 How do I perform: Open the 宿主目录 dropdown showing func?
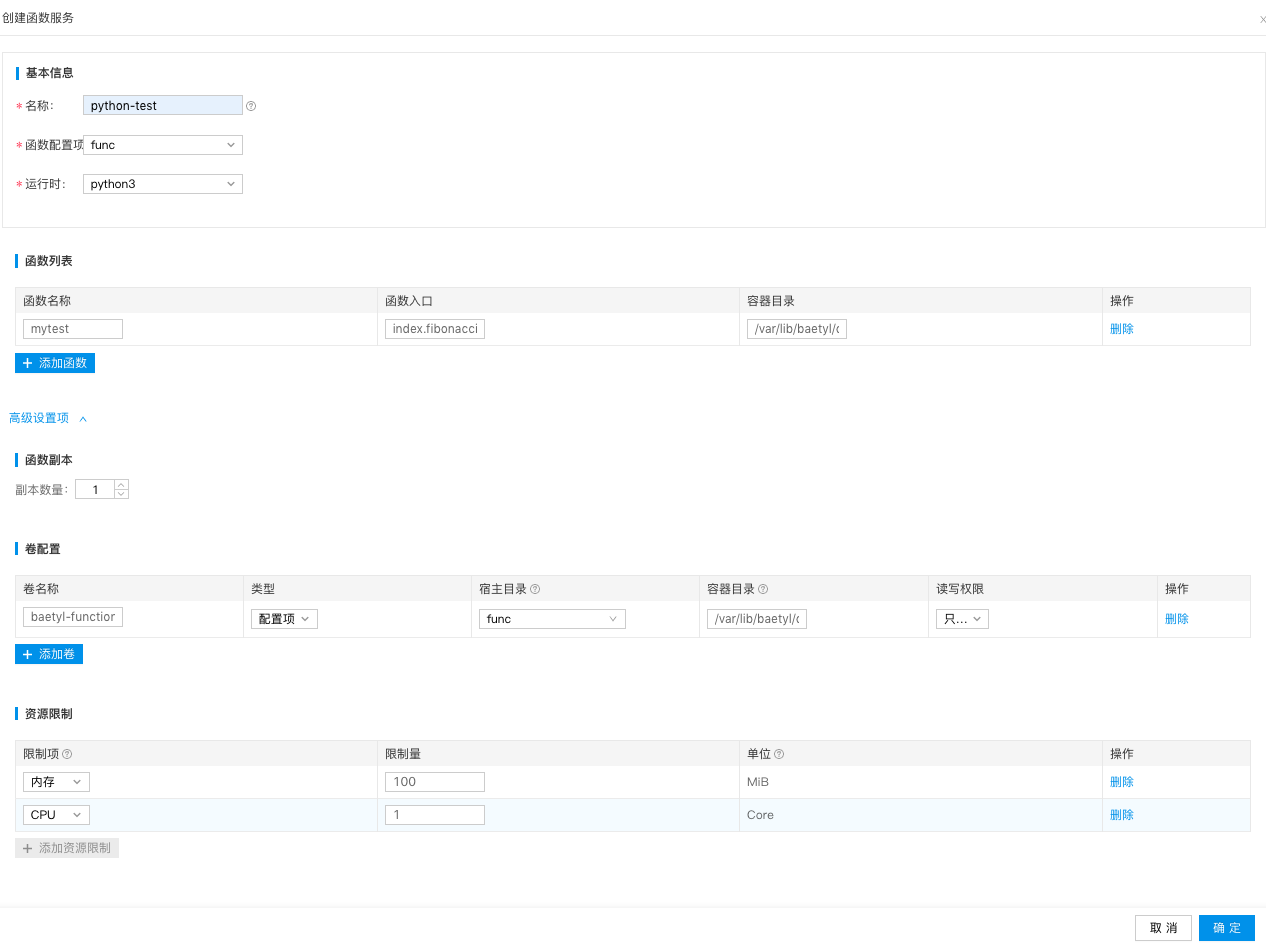[552, 619]
